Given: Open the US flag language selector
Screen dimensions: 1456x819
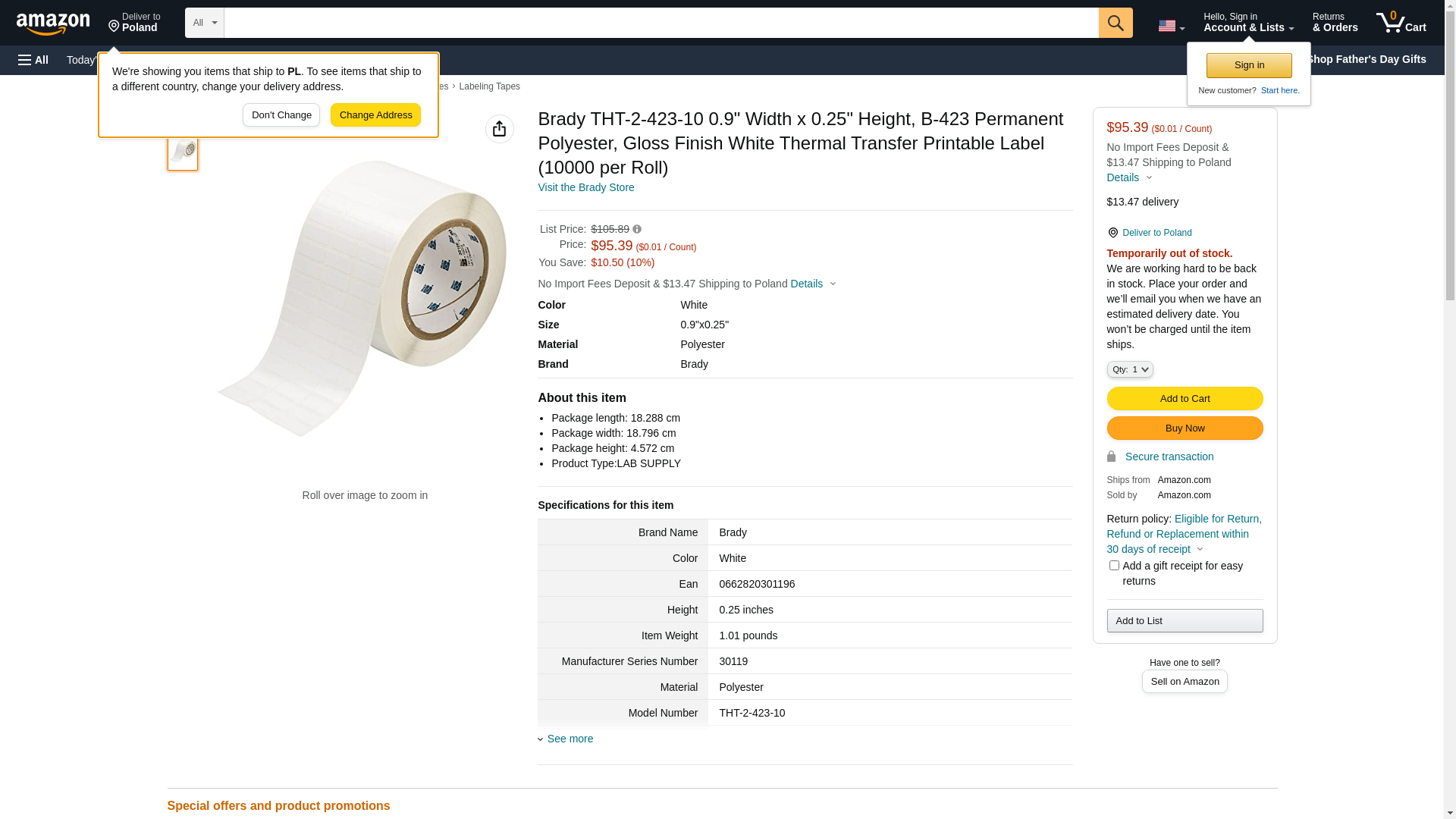Looking at the screenshot, I should pyautogui.click(x=1171, y=26).
